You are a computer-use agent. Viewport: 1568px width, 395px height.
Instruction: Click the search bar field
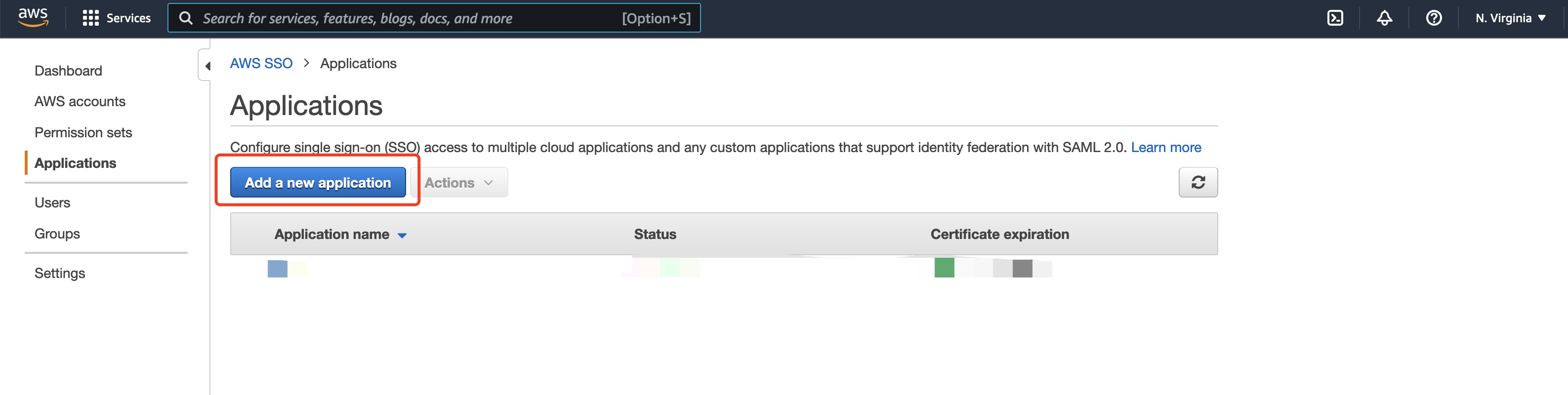coord(434,18)
